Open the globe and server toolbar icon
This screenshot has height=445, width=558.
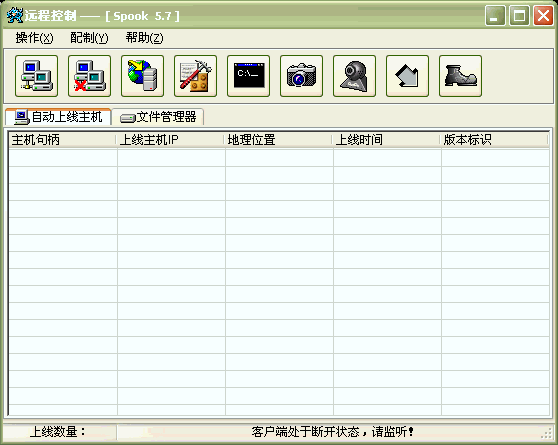coord(142,76)
